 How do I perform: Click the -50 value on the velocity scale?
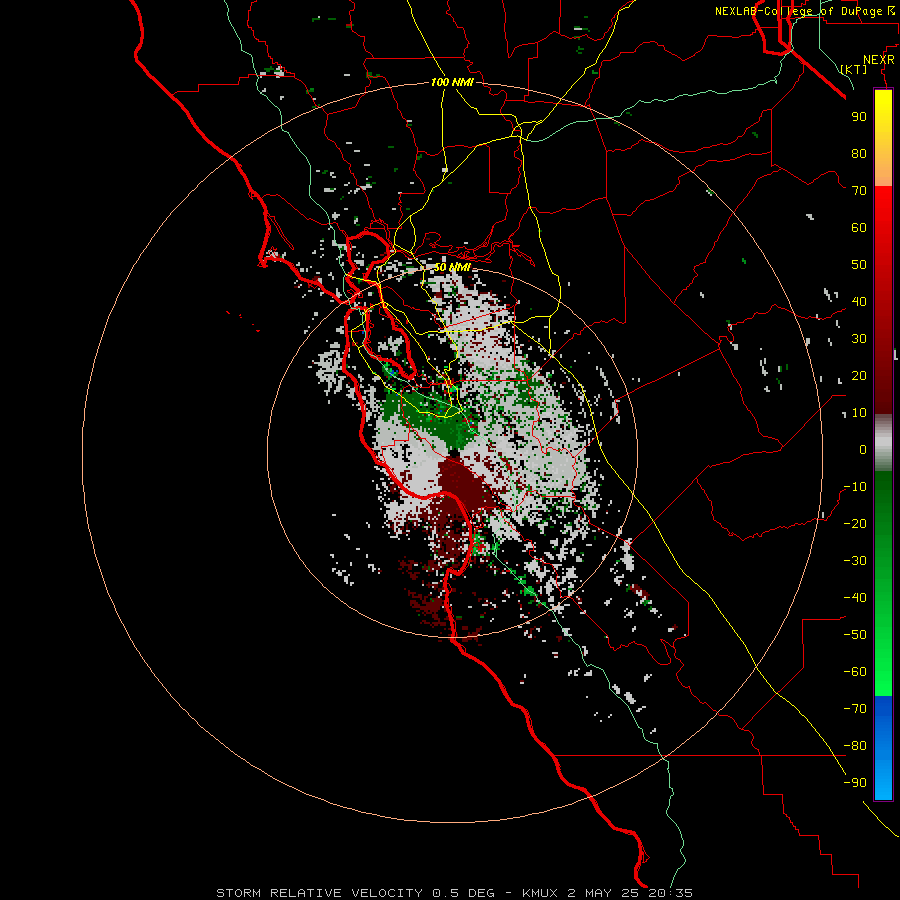855,635
